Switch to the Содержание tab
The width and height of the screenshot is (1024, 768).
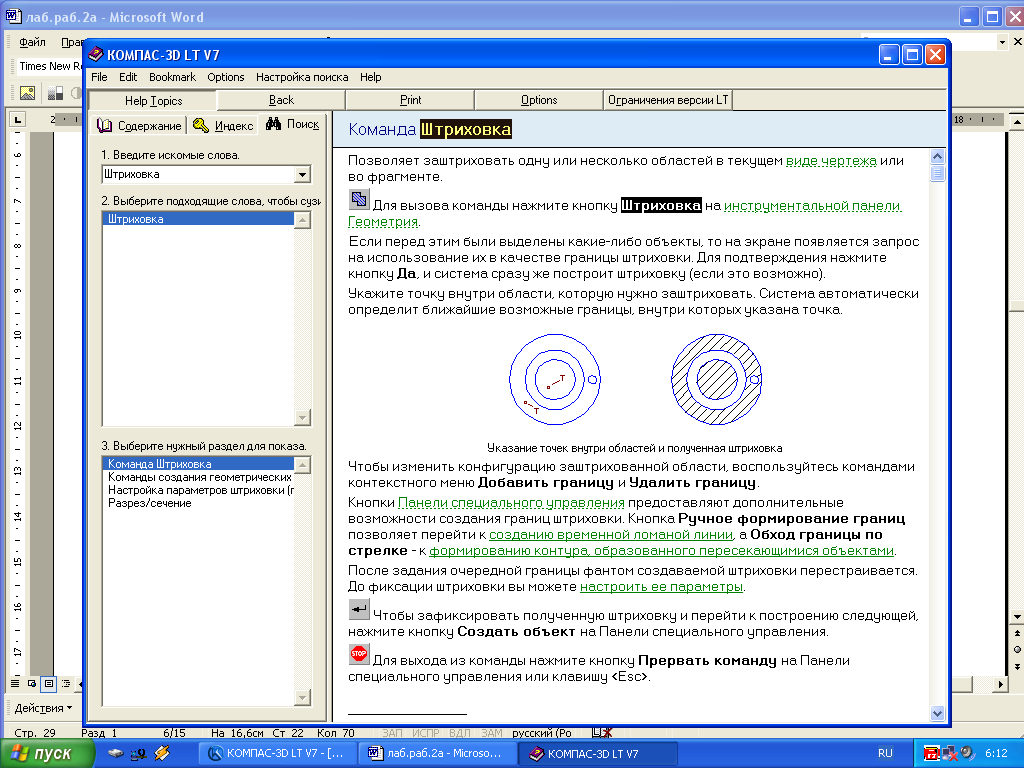tap(139, 125)
